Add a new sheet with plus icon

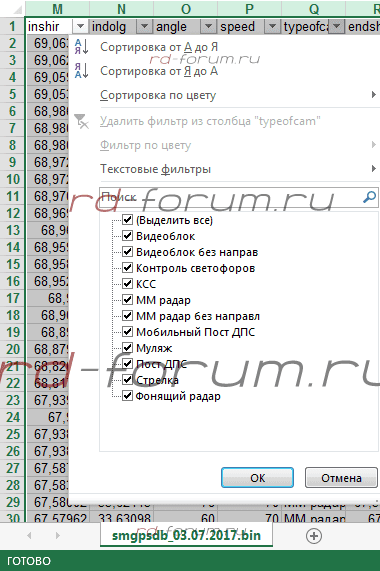(314, 536)
